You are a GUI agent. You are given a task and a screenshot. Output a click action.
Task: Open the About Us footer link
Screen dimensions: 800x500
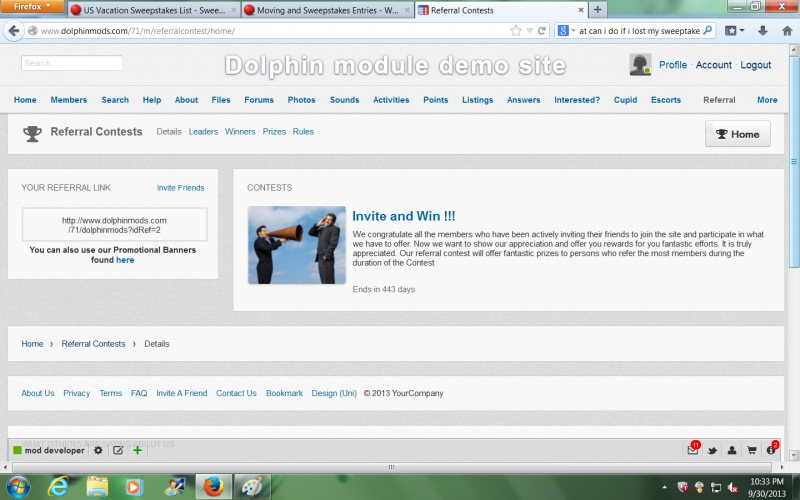pyautogui.click(x=38, y=393)
